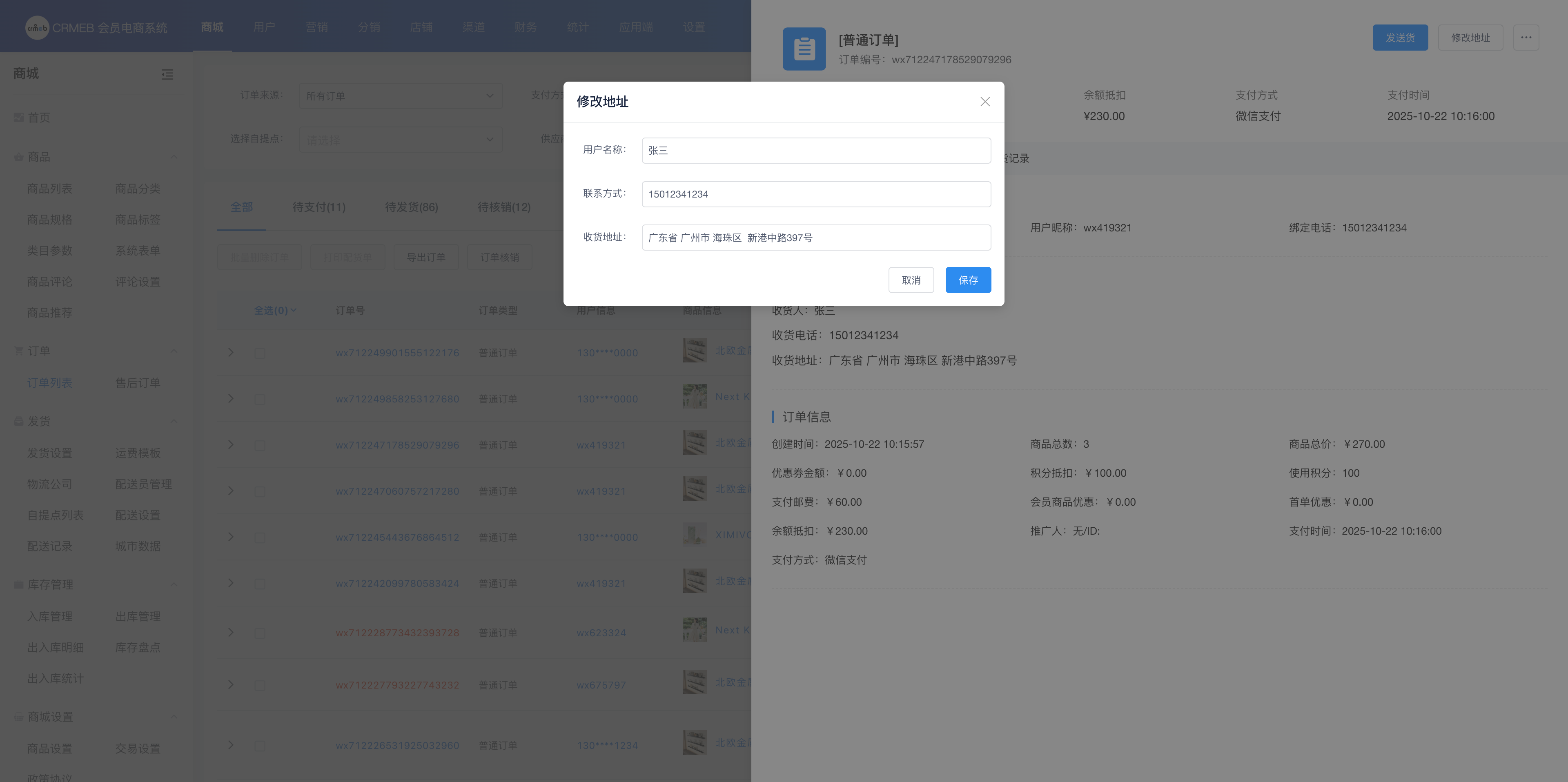Image resolution: width=1568 pixels, height=782 pixels.
Task: Open the more options ellipsis button
Action: 1526,38
